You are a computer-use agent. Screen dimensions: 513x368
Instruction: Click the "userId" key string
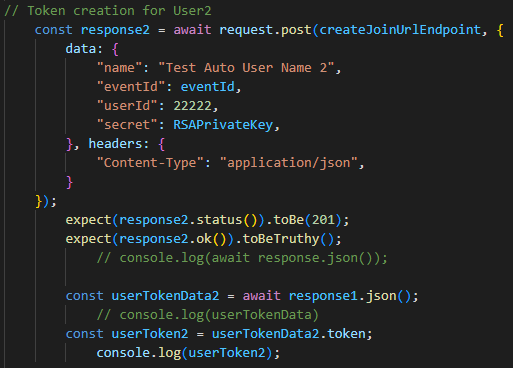(127, 106)
